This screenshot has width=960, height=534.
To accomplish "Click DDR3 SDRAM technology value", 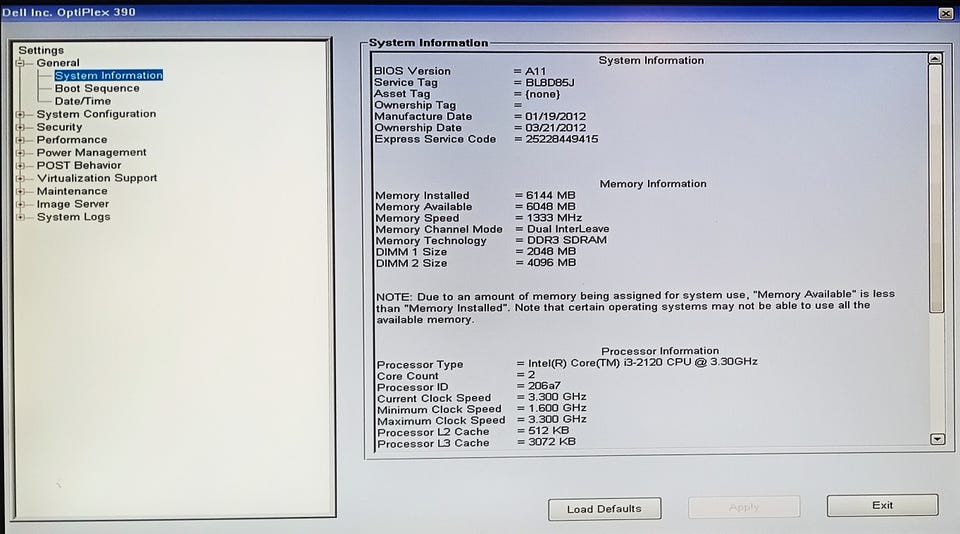I will click(x=566, y=240).
